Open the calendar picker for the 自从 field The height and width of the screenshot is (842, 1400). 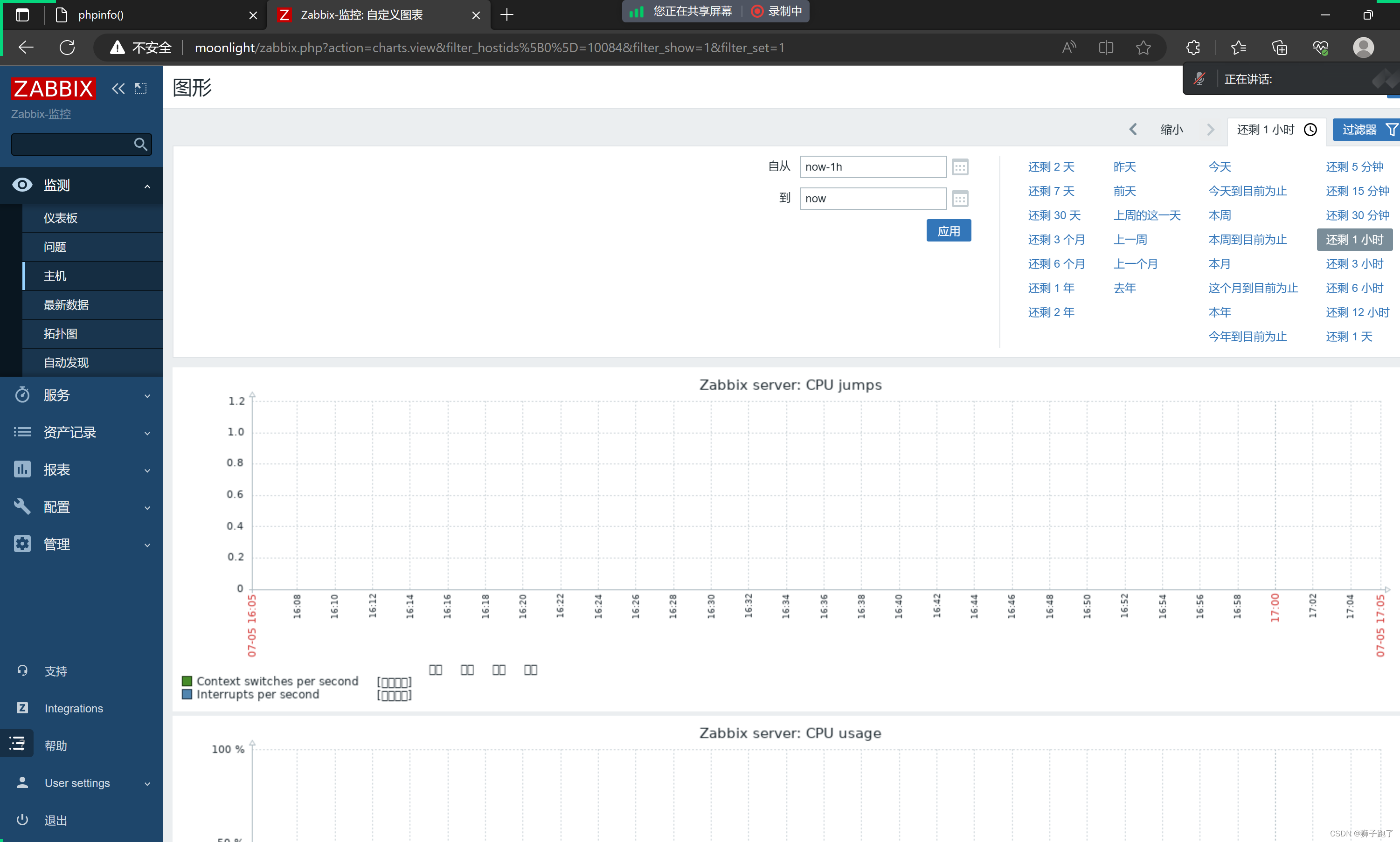960,167
